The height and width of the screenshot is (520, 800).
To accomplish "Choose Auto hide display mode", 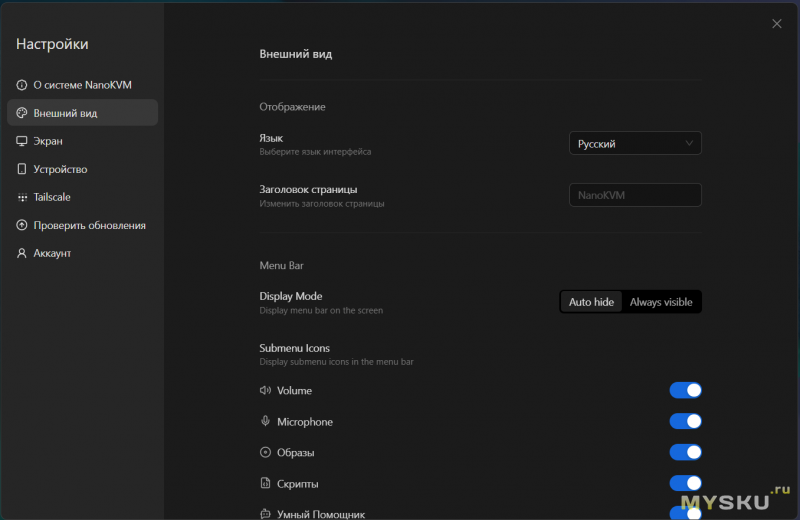I will coord(591,302).
